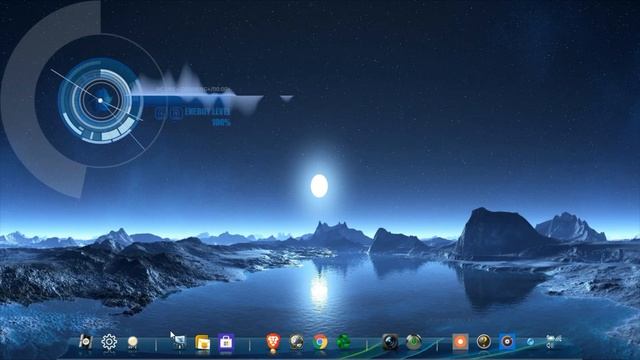Click the green recycle bin icon
This screenshot has height=360, width=640.
click(343, 342)
